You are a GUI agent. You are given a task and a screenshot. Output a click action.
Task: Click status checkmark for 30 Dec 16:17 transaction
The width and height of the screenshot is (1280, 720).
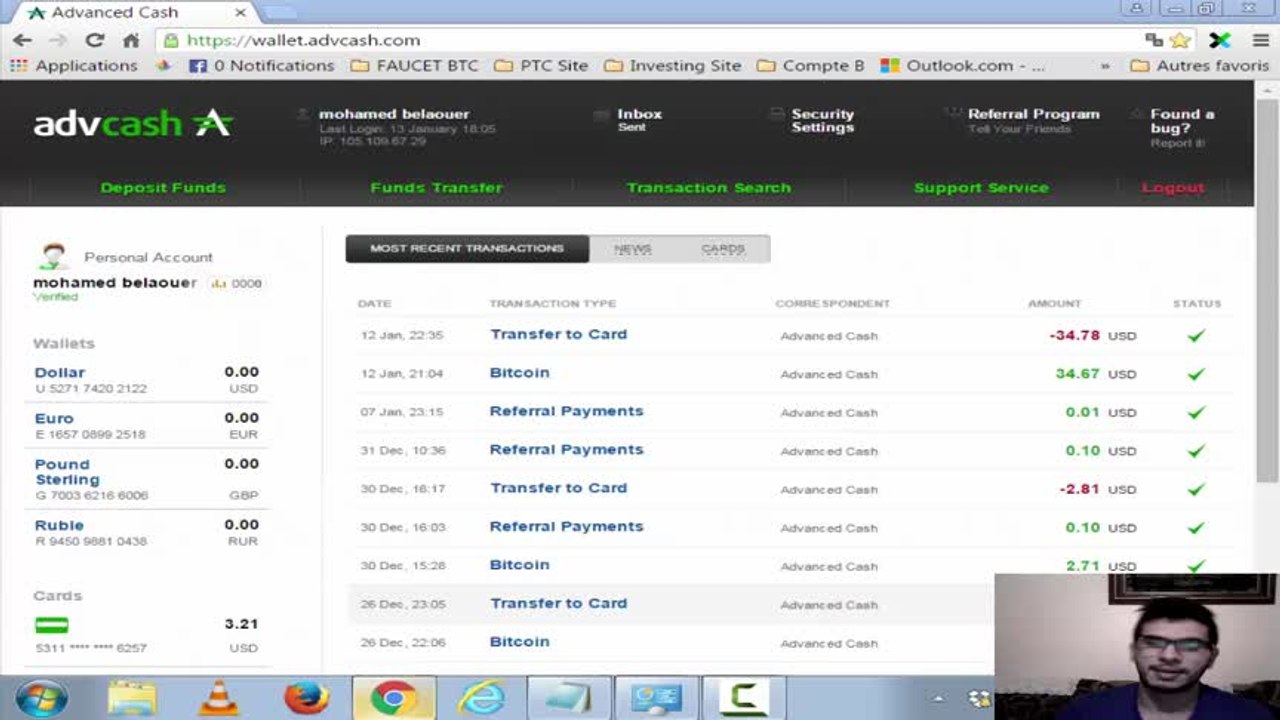click(x=1196, y=489)
